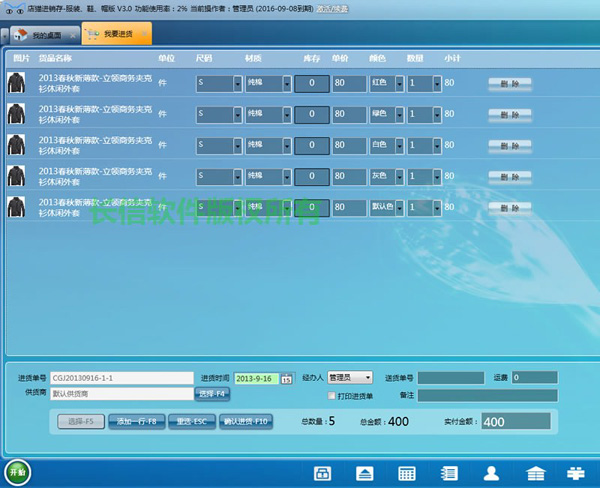Image resolution: width=600 pixels, height=488 pixels.
Task: Click the rightmost icon in bottom bar
Action: pyautogui.click(x=576, y=473)
